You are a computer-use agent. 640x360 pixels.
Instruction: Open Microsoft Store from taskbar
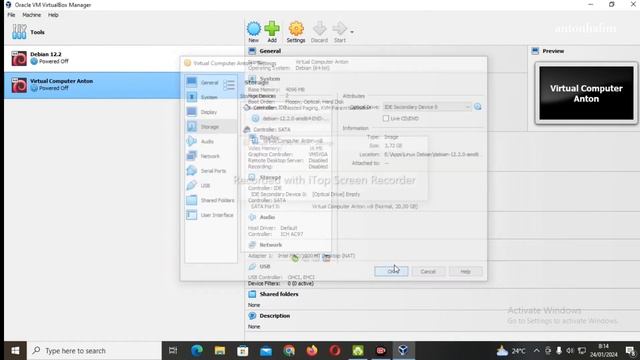[242, 351]
